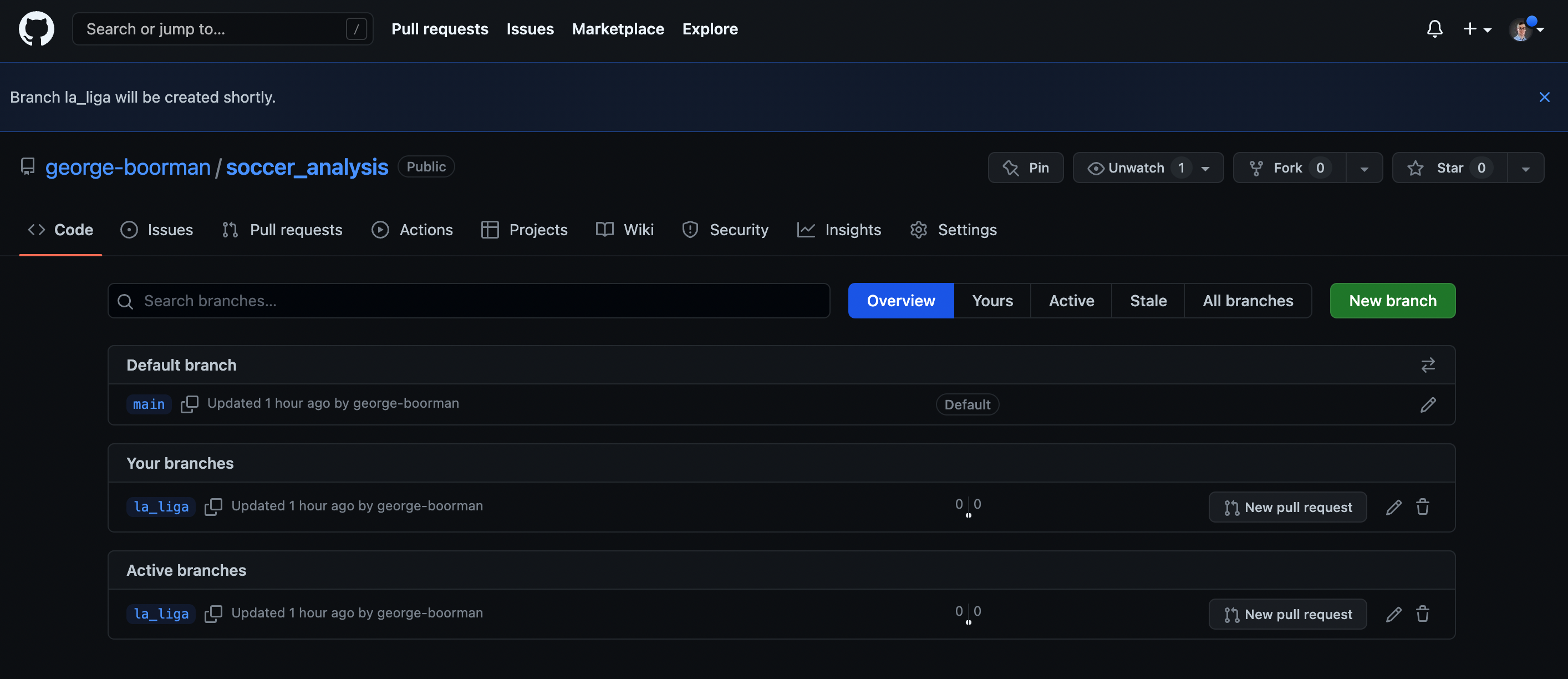Fork the soccer_analysis repository
Screen dimensions: 1568x679
(x=1289, y=168)
